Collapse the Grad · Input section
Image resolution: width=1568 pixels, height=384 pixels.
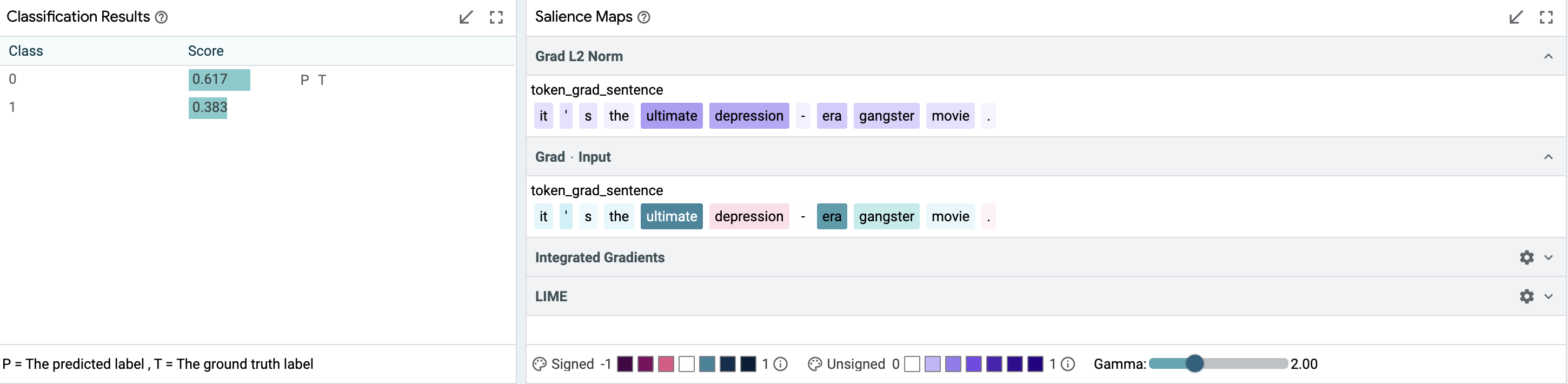click(1549, 157)
